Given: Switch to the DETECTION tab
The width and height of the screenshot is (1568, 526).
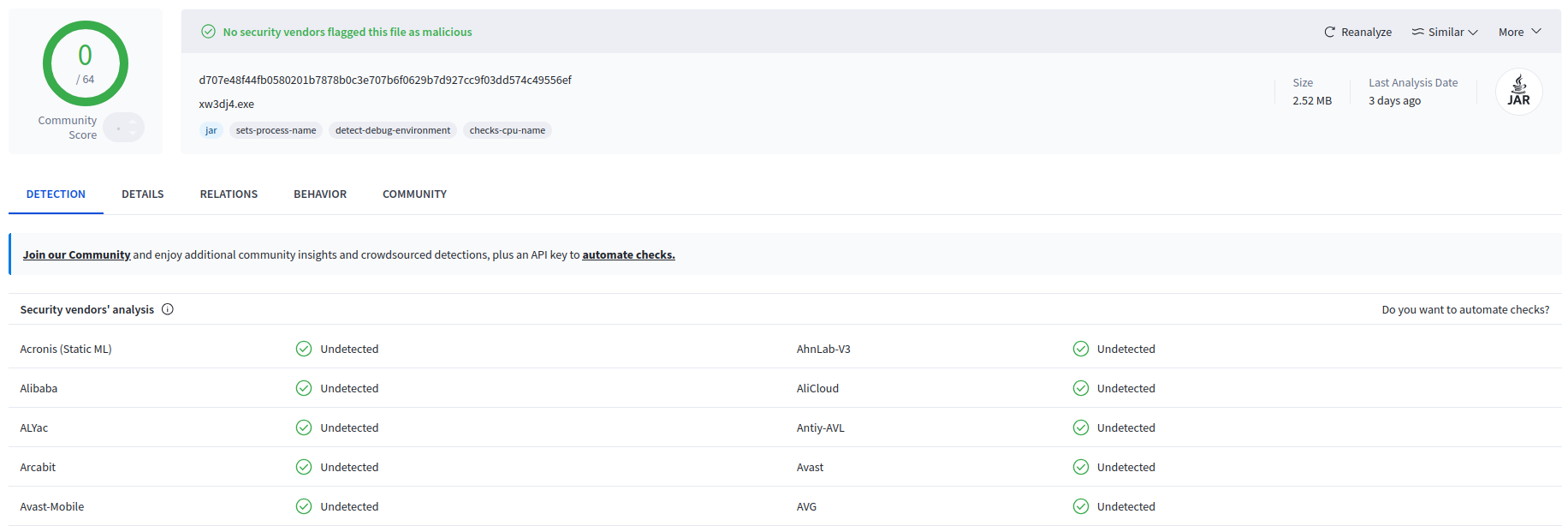Looking at the screenshot, I should (56, 194).
